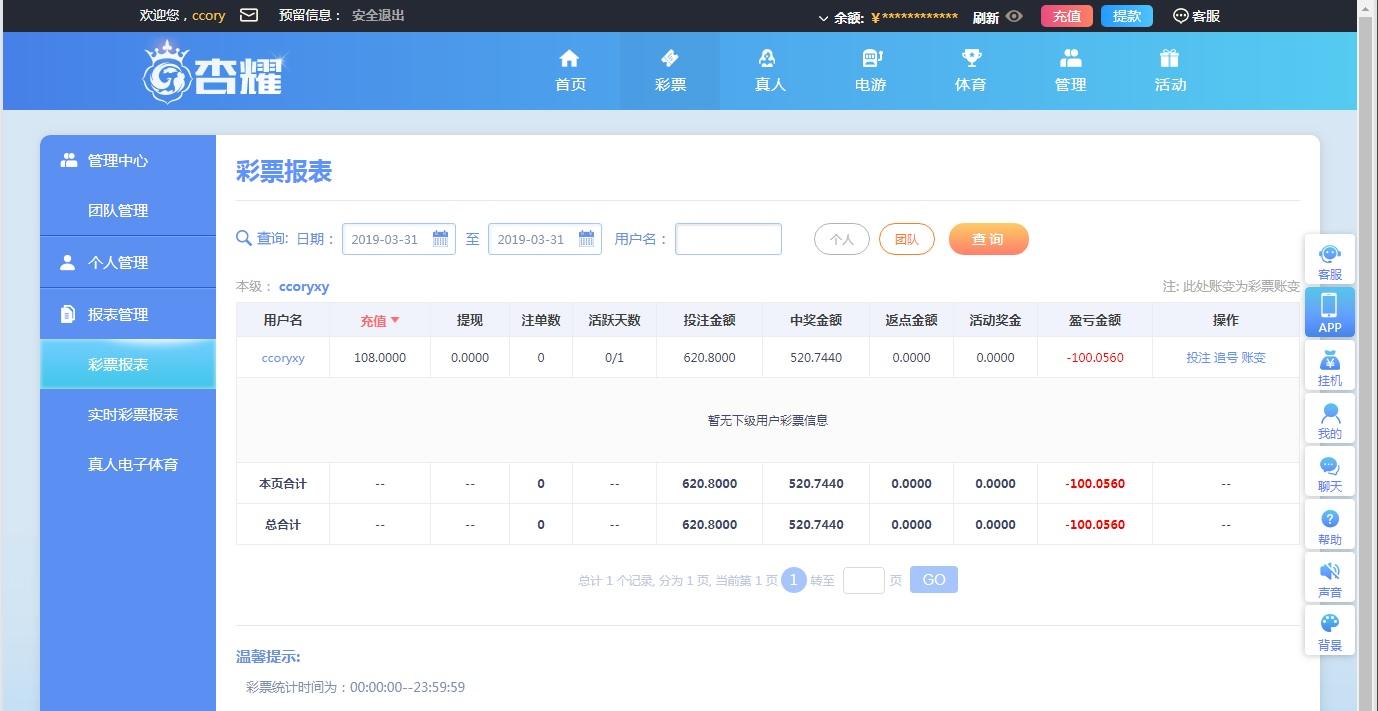The image size is (1378, 711).
Task: Select the 团队 team filter
Action: click(x=907, y=239)
